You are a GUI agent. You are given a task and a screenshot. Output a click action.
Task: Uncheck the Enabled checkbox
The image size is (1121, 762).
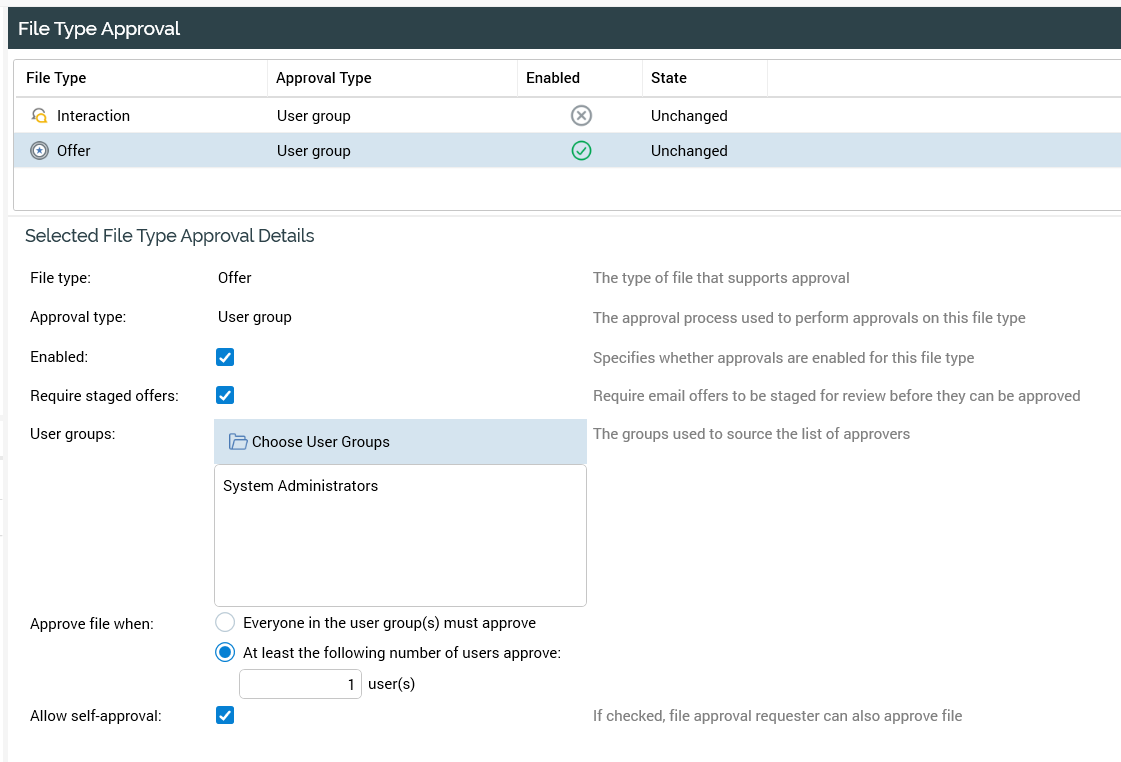(x=225, y=357)
